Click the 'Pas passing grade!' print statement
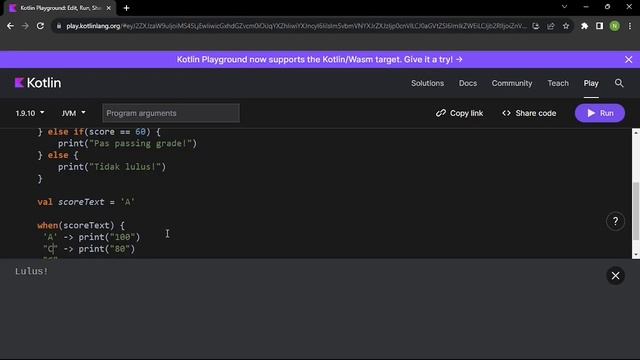 pyautogui.click(x=127, y=143)
